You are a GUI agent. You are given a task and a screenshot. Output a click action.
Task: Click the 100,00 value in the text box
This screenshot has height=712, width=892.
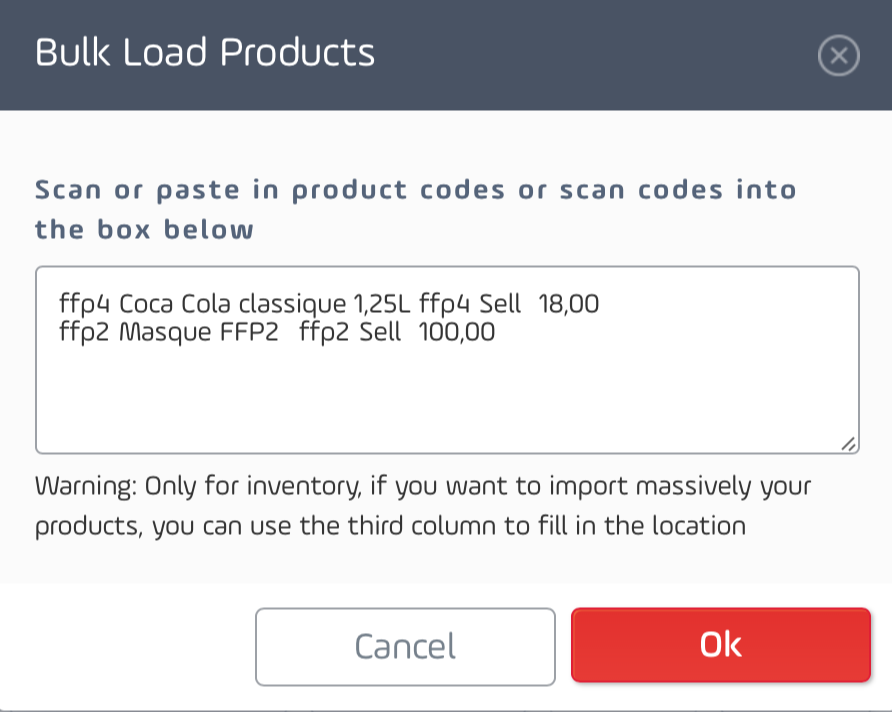(x=457, y=332)
